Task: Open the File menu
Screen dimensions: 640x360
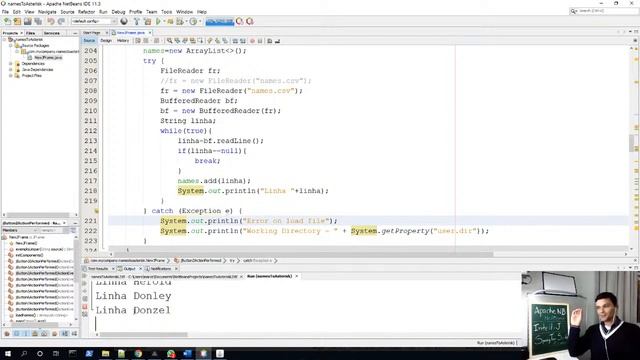Action: pyautogui.click(x=5, y=12)
